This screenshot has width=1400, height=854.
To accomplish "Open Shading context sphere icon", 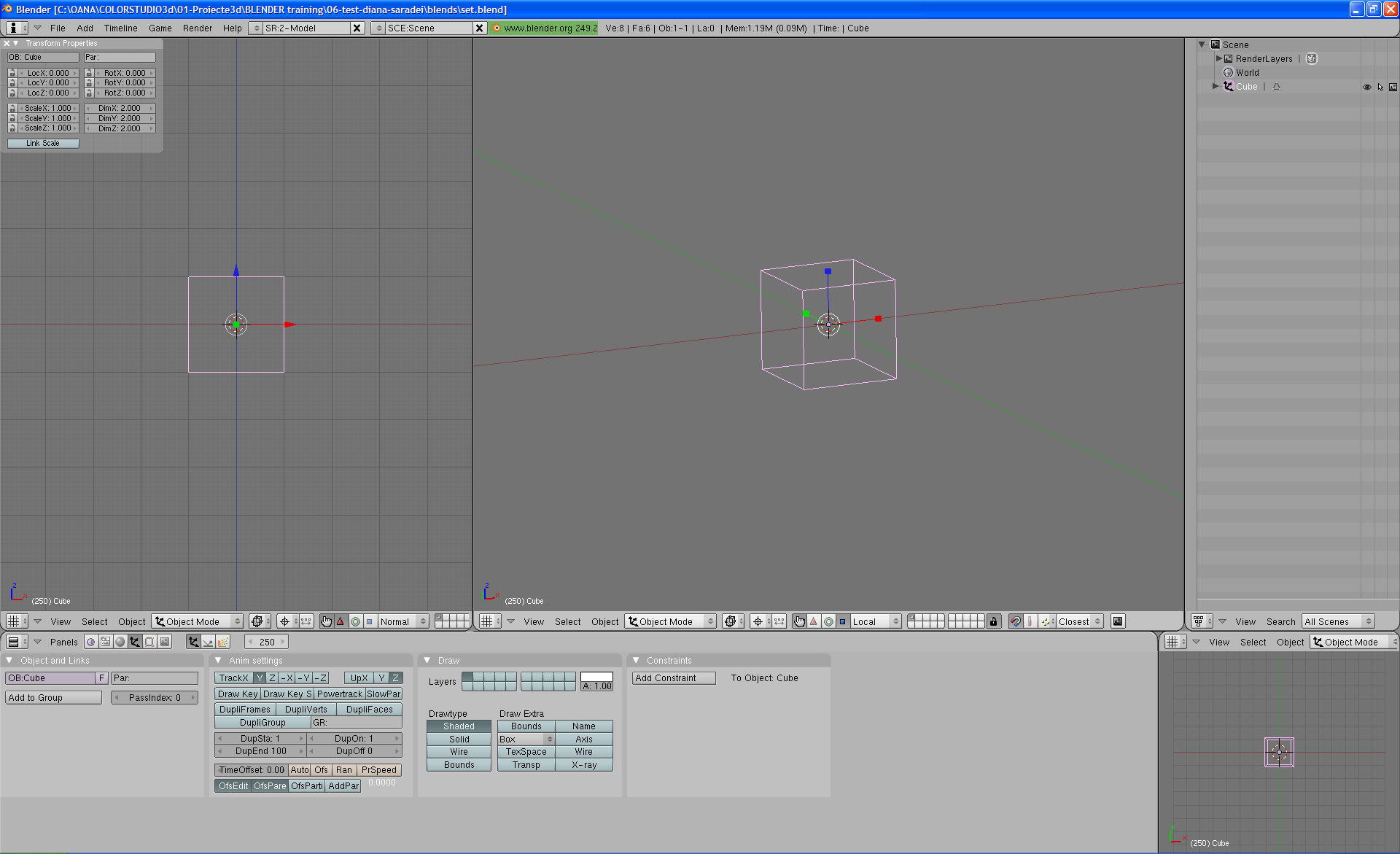I will [x=120, y=642].
